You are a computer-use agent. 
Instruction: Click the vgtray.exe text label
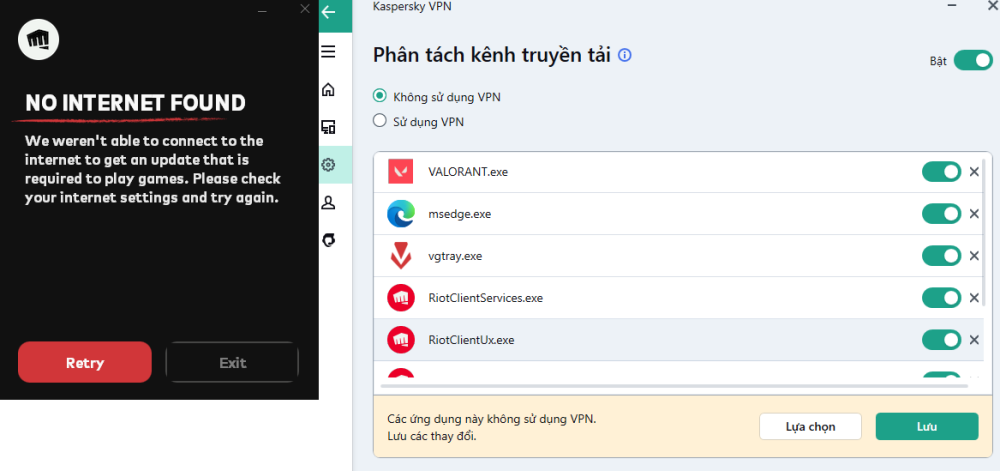pos(455,256)
